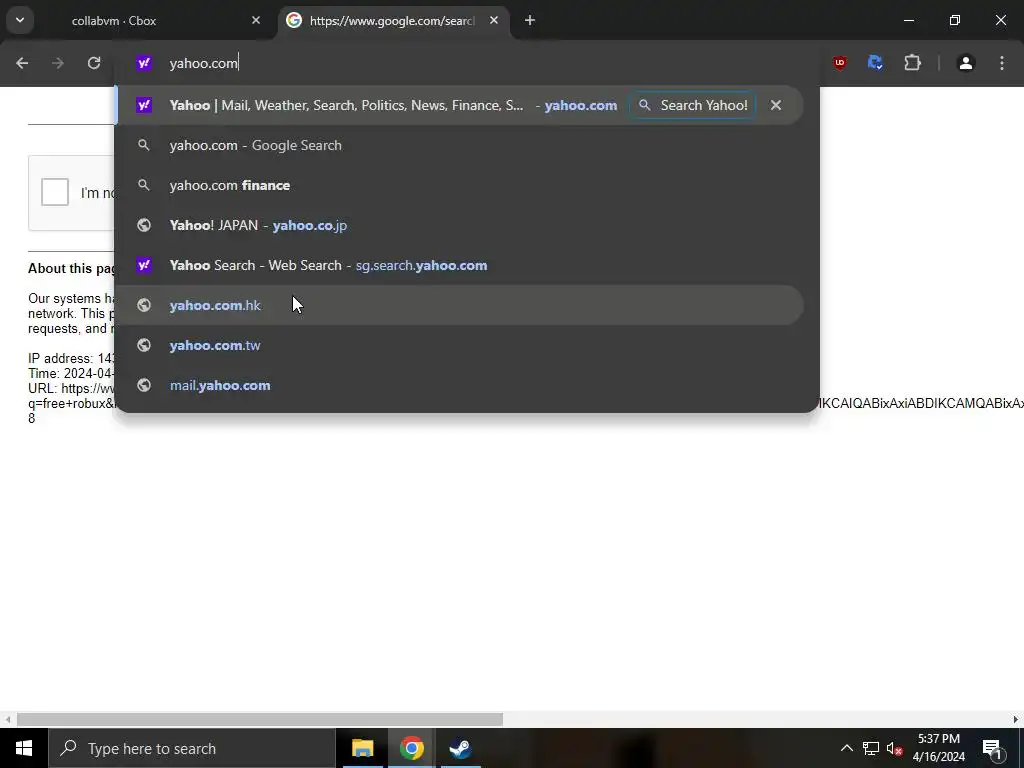Click the Search Yahoo! chip button
The image size is (1024, 768).
point(693,105)
